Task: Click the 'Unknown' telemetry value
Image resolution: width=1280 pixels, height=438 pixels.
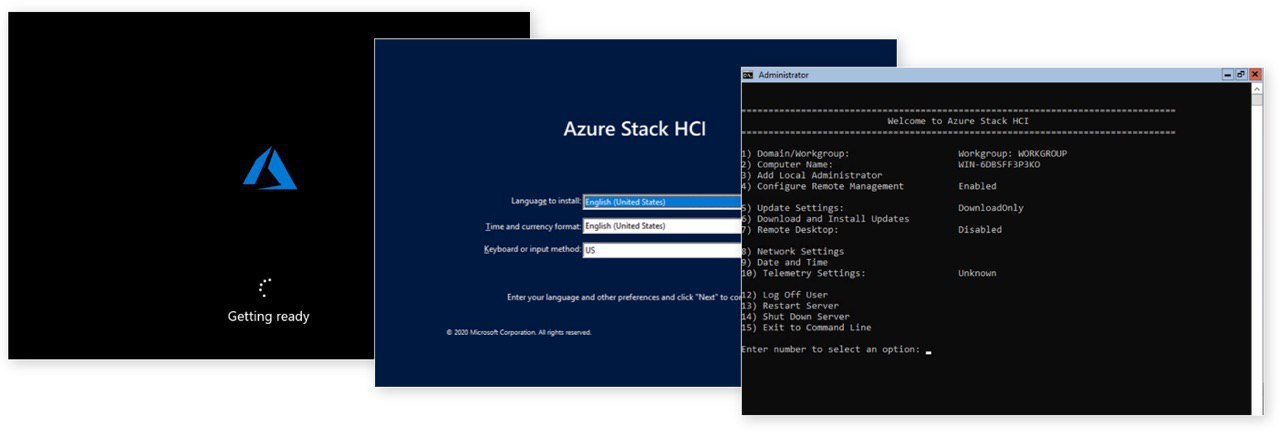Action: [977, 273]
